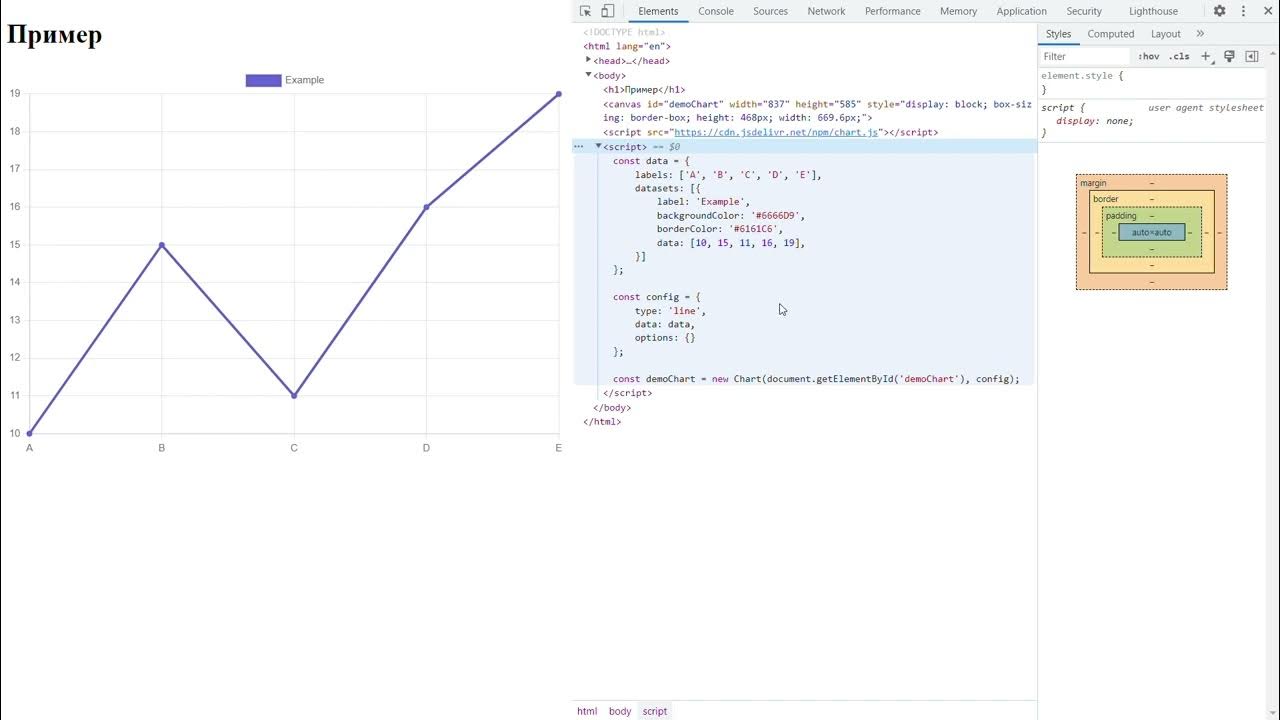The height and width of the screenshot is (720, 1280).
Task: Click the display: none declaration
Action: 1095,121
